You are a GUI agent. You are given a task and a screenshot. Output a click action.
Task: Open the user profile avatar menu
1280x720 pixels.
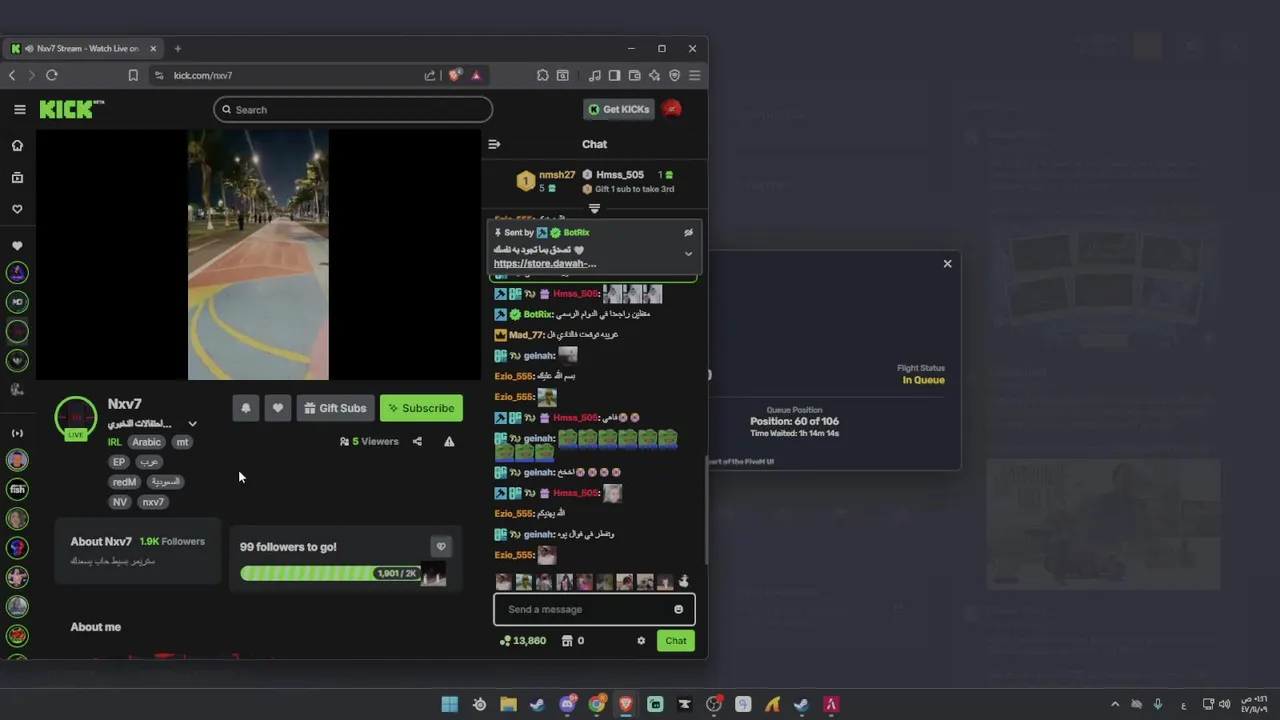pos(672,109)
